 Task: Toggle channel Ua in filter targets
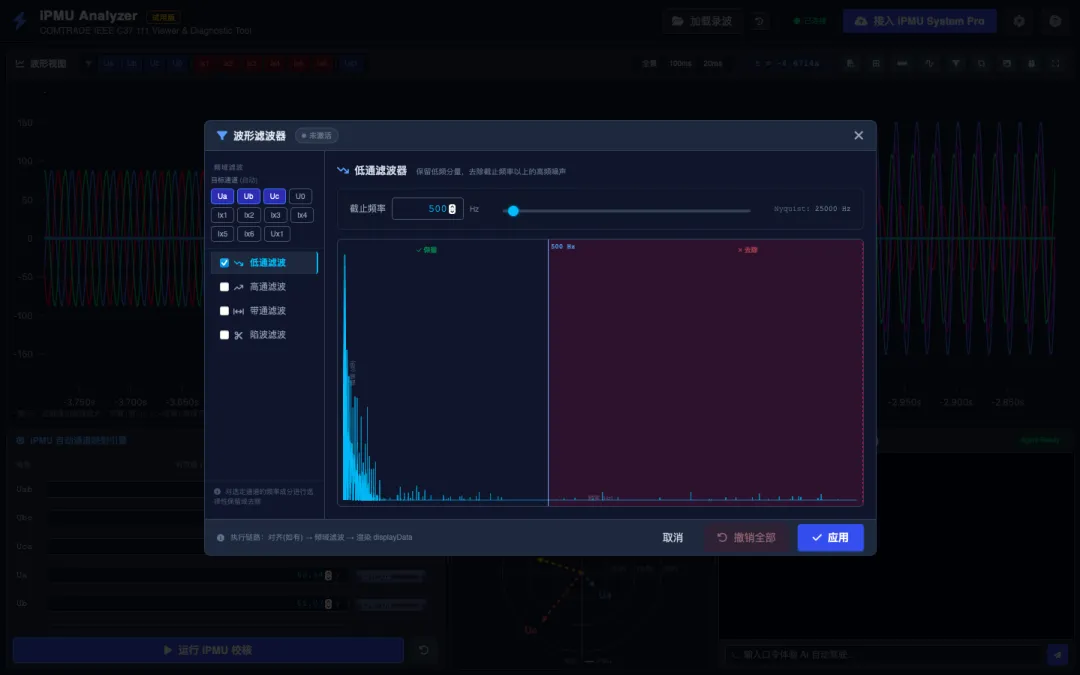tap(222, 196)
